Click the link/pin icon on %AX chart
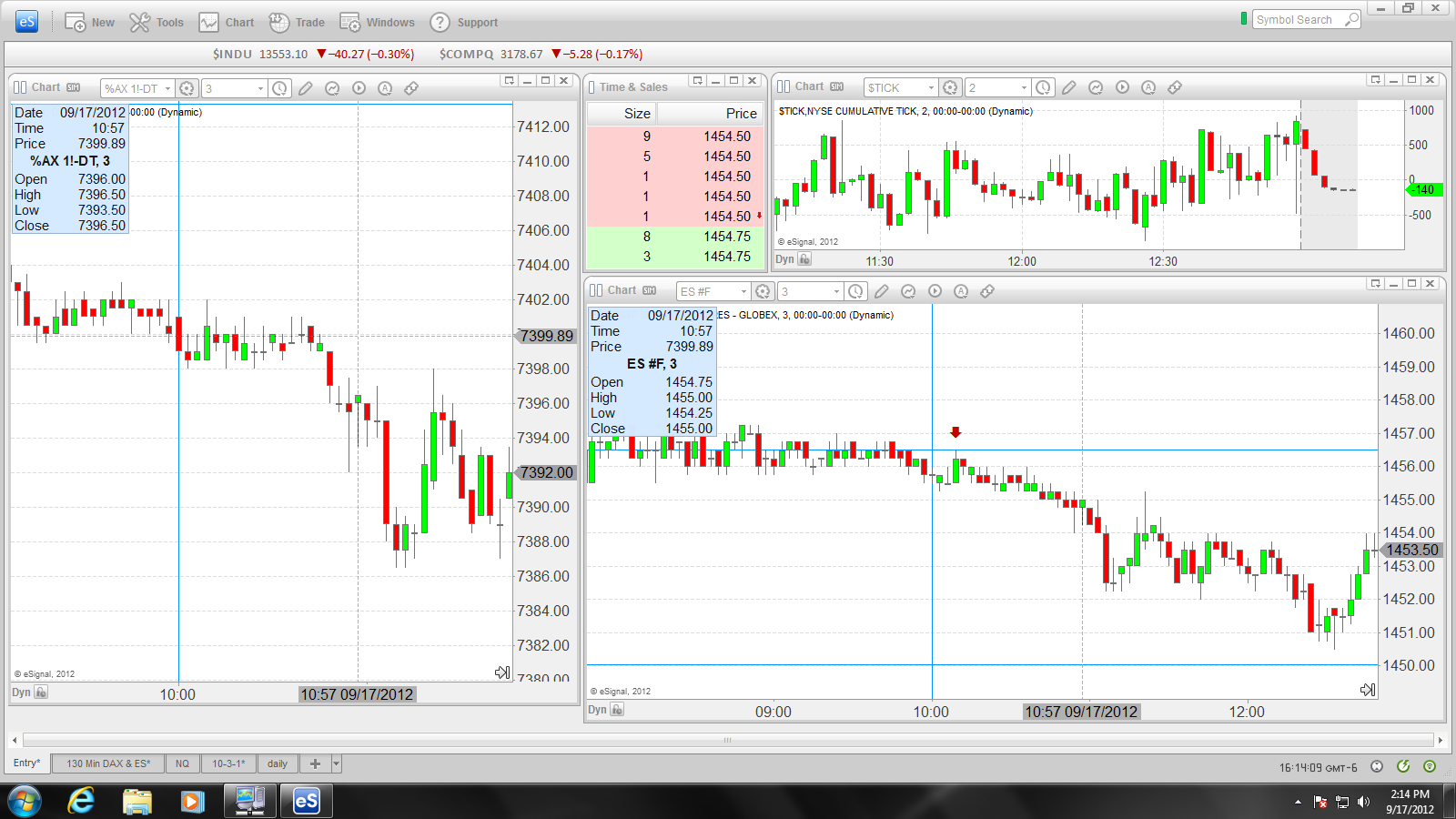The width and height of the screenshot is (1456, 819). click(x=411, y=88)
